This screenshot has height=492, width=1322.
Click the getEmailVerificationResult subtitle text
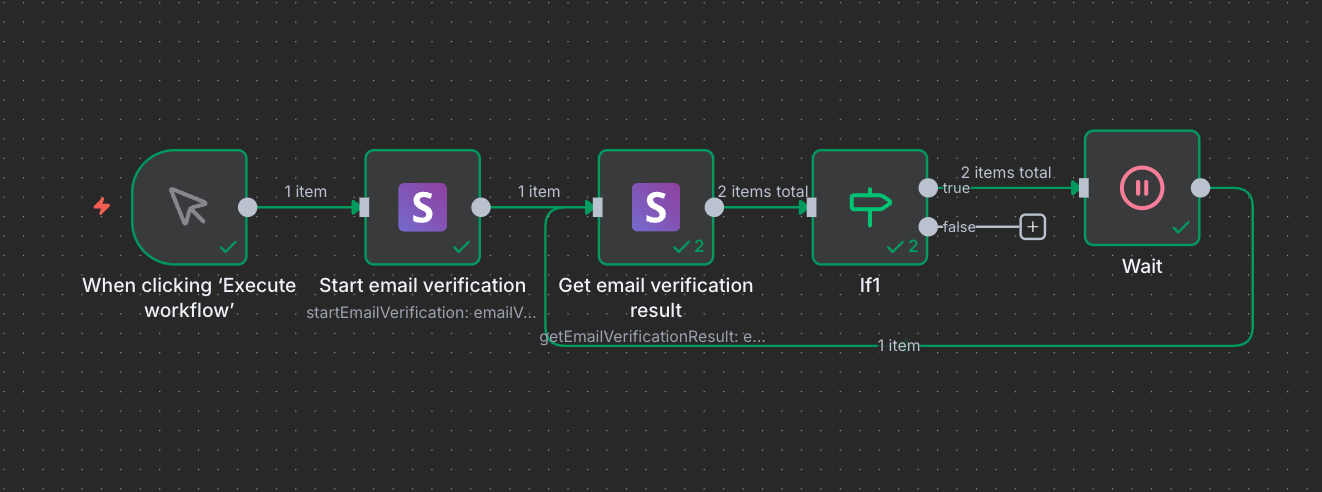tap(653, 337)
